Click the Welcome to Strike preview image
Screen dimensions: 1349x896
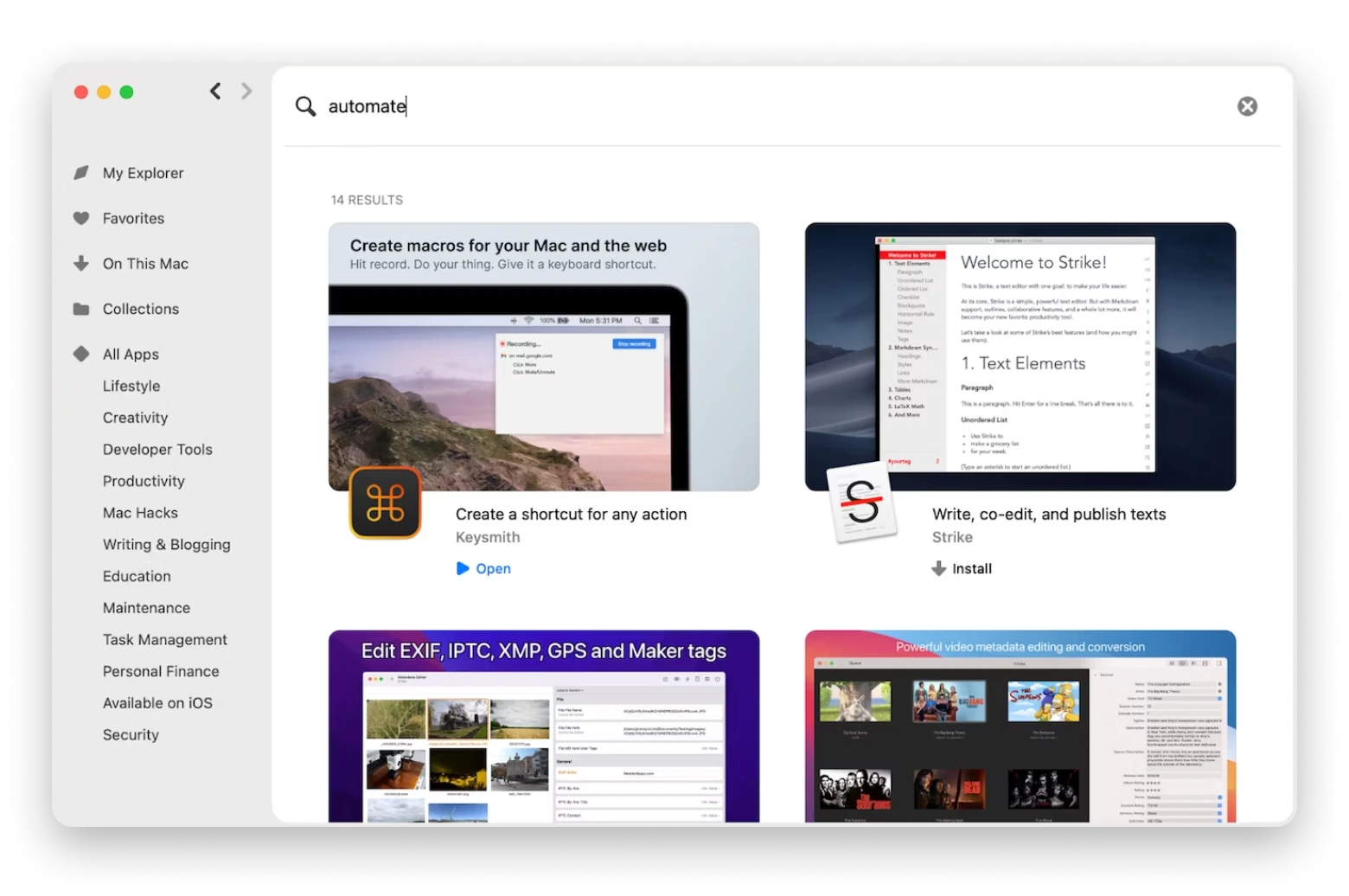coord(1020,357)
